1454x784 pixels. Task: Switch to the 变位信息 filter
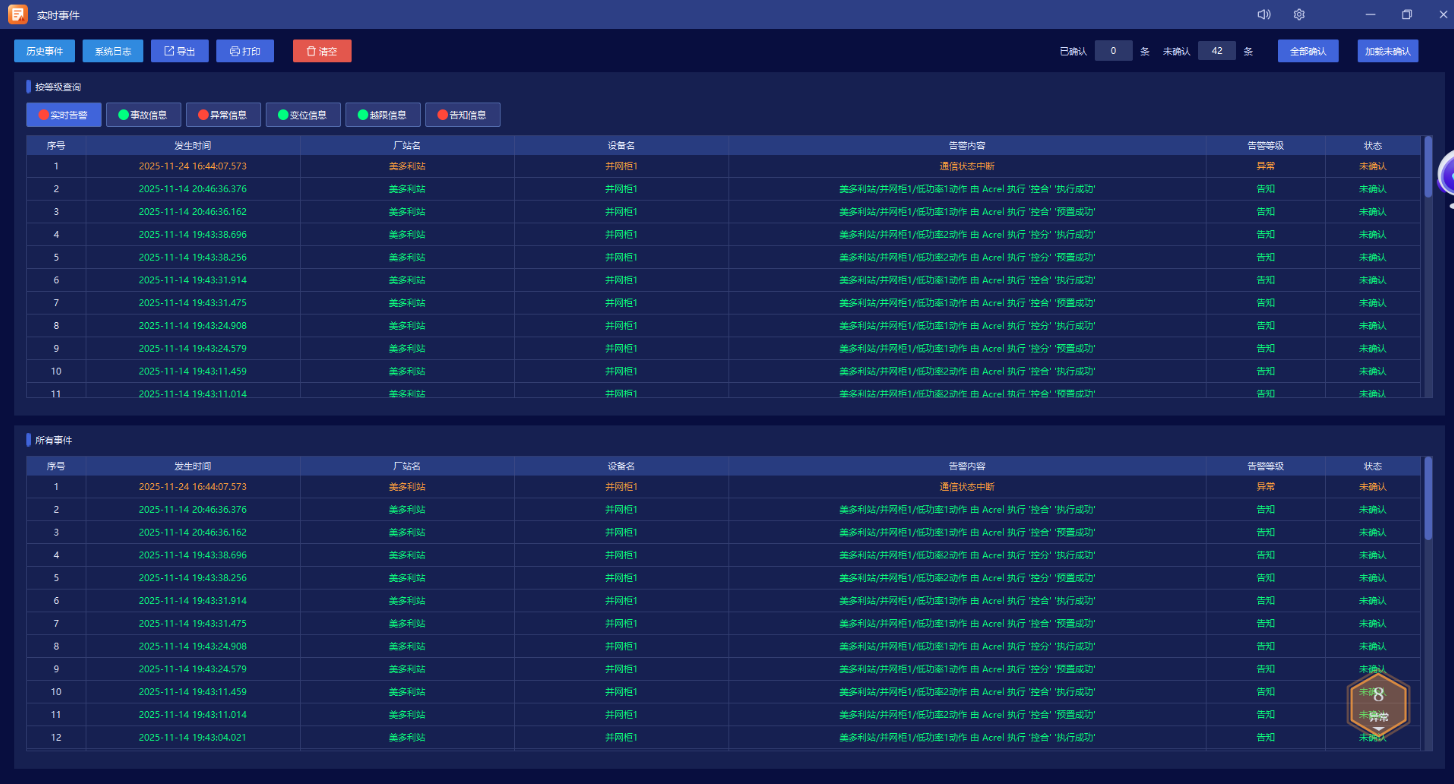pyautogui.click(x=303, y=115)
